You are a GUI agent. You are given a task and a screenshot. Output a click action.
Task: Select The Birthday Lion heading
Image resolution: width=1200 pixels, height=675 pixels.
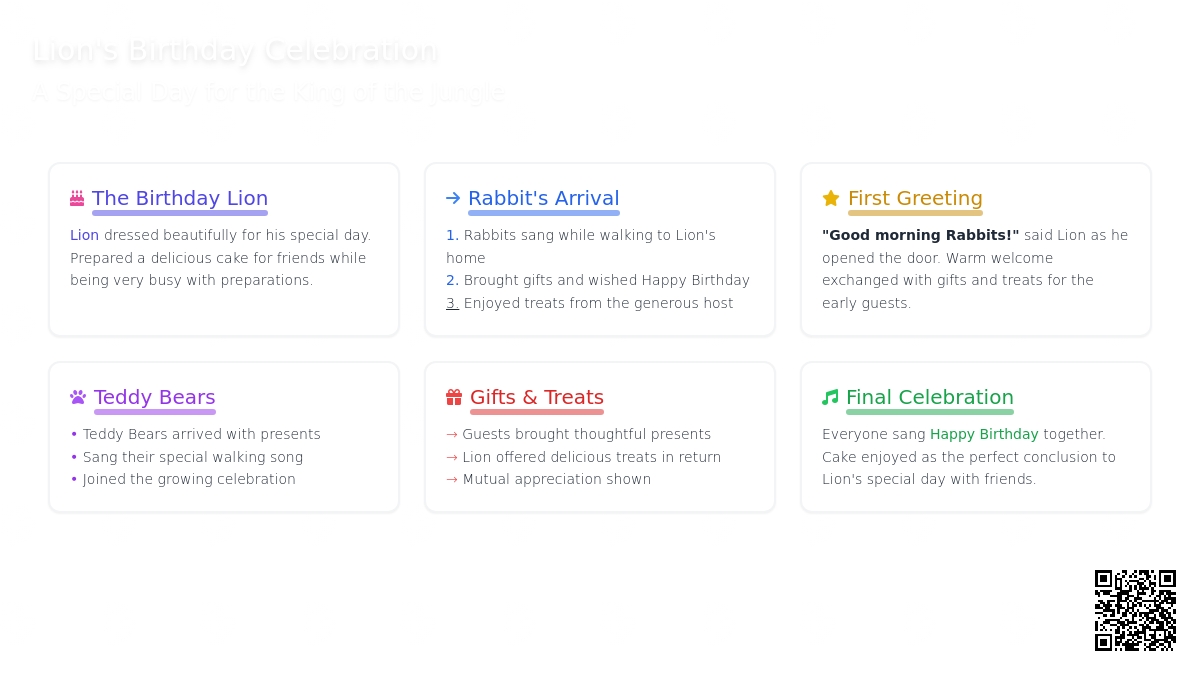(180, 198)
